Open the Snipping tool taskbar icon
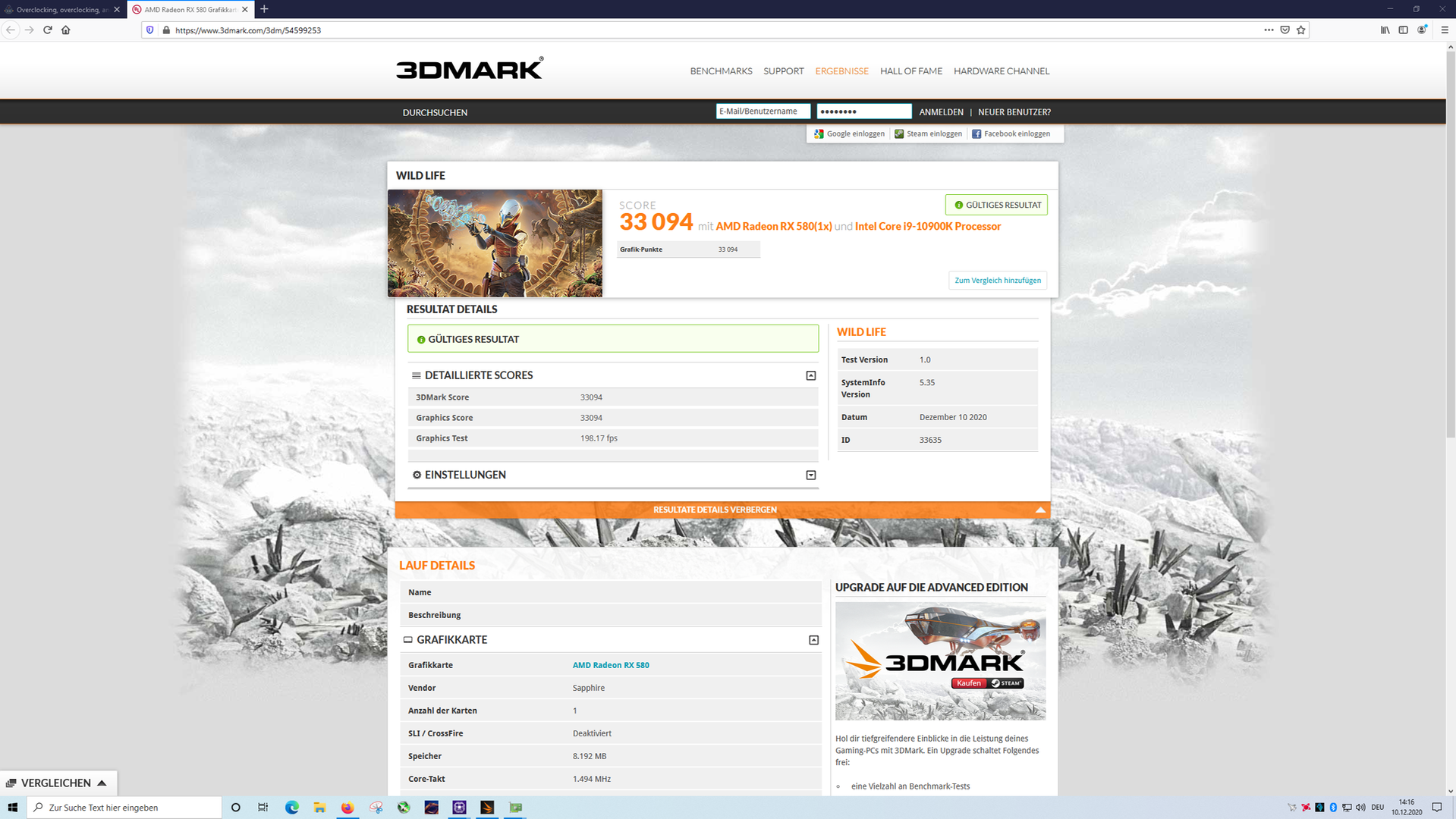Viewport: 1456px width, 819px height. [x=376, y=807]
